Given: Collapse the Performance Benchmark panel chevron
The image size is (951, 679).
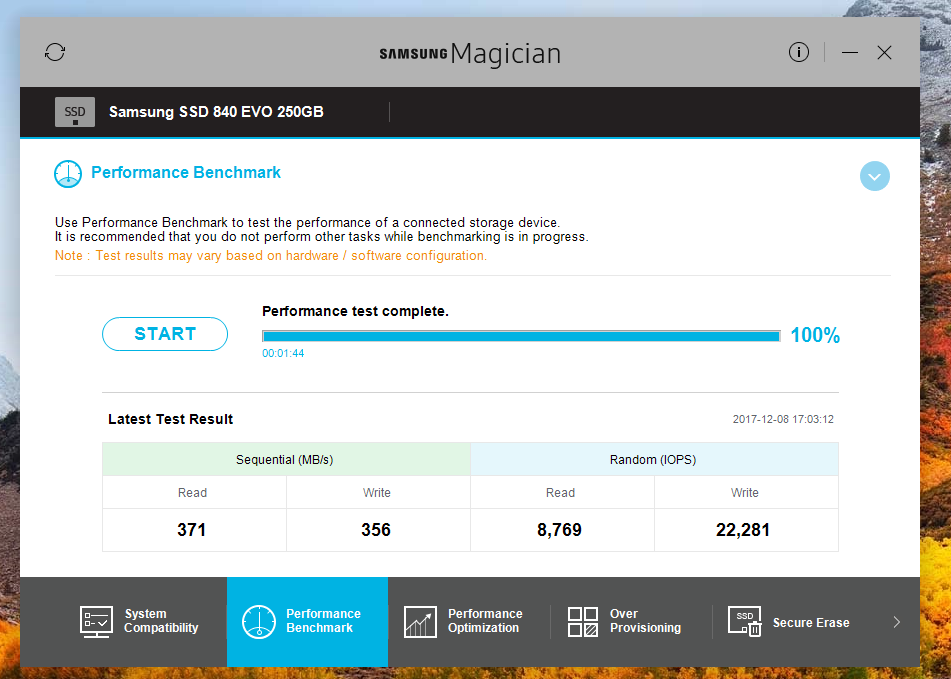Looking at the screenshot, I should 875,176.
